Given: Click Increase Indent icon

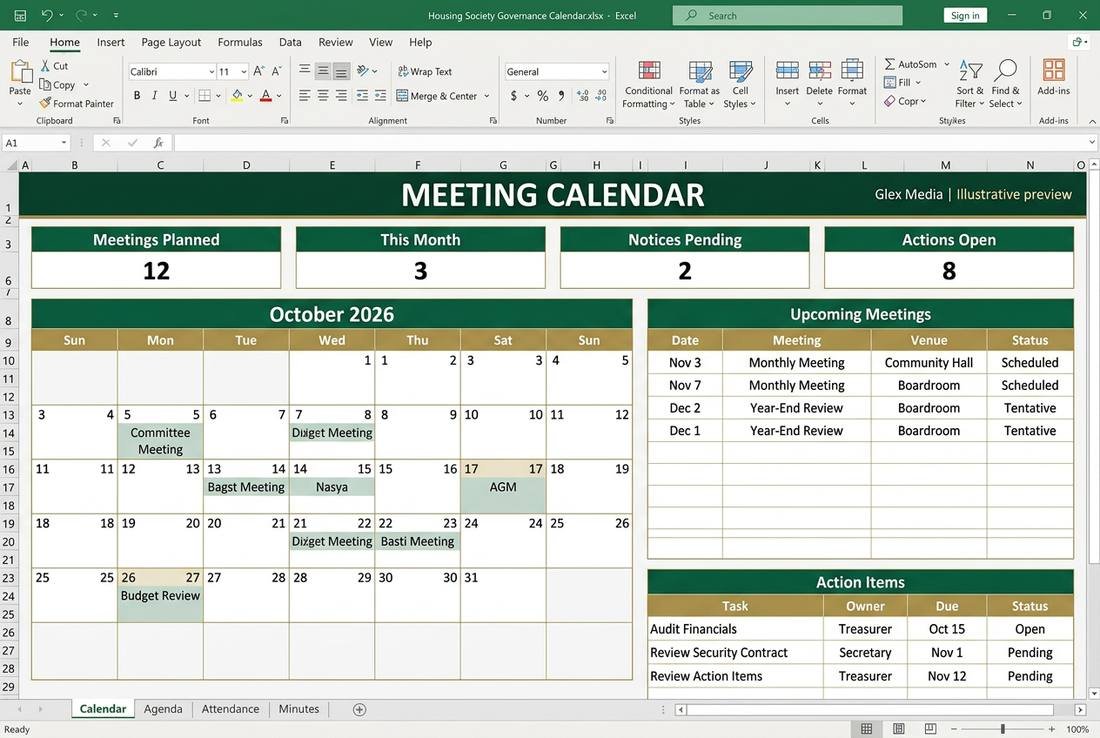Looking at the screenshot, I should 380,95.
